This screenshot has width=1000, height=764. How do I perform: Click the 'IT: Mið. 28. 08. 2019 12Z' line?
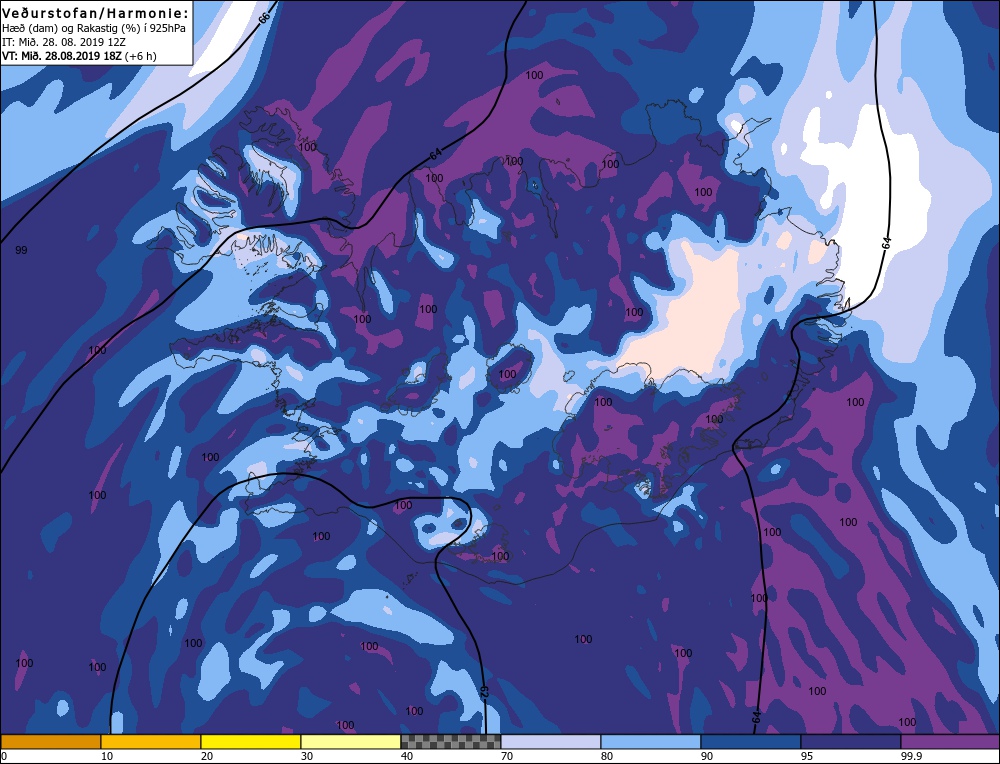tap(64, 42)
